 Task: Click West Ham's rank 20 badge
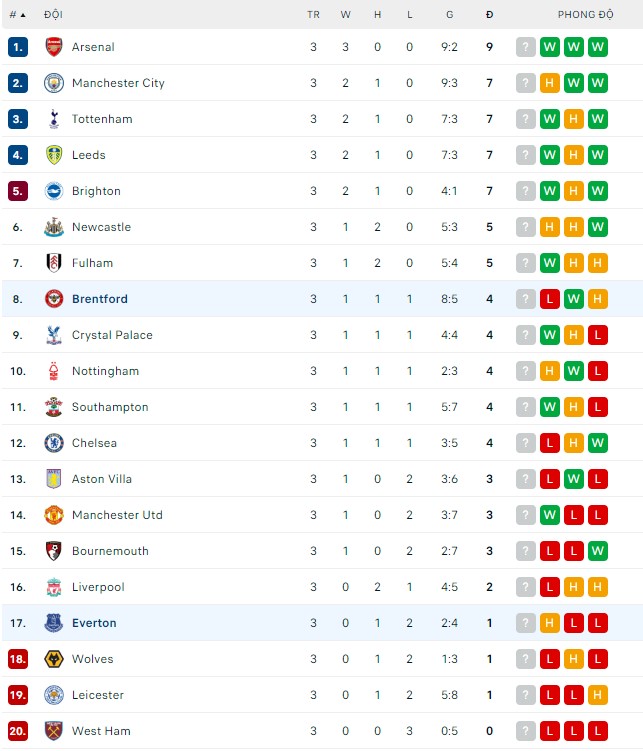(17, 731)
